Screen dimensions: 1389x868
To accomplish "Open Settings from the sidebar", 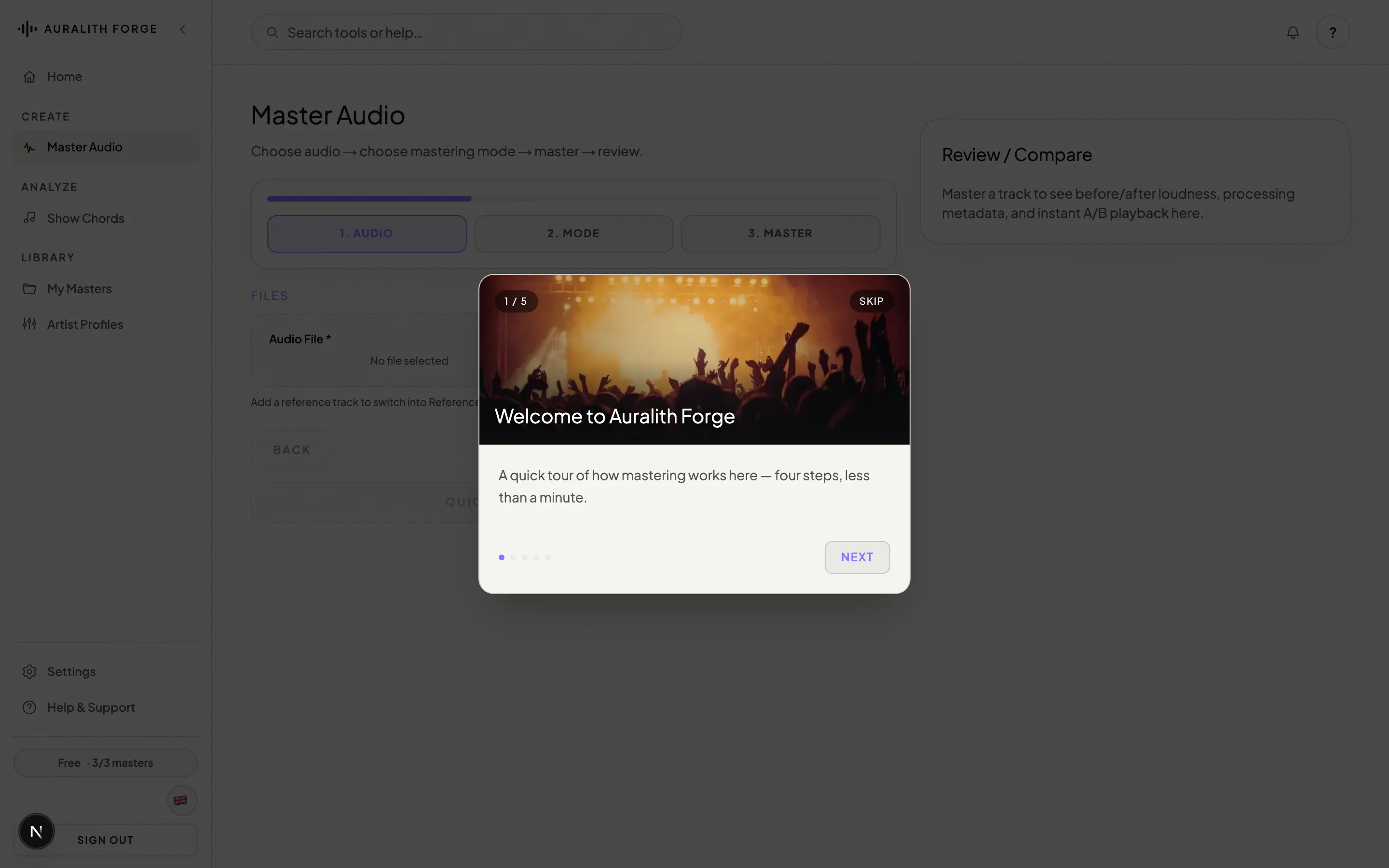I will pos(106,672).
